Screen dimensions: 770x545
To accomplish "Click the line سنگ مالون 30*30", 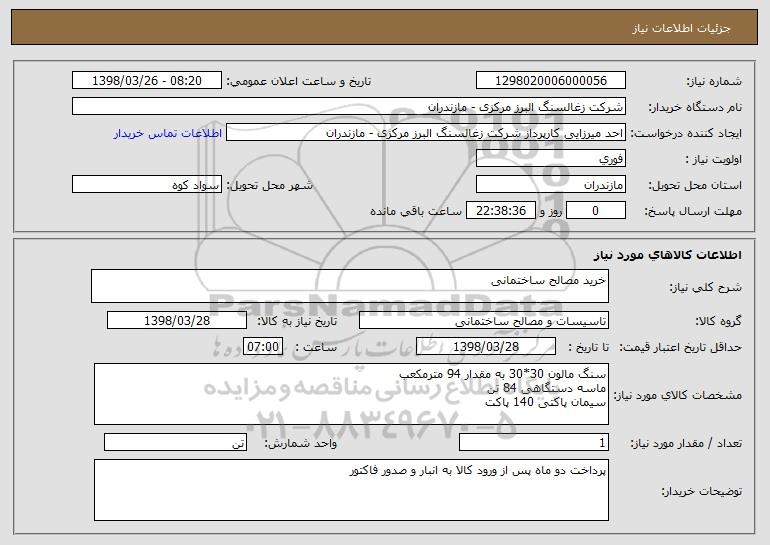I will tap(502, 374).
